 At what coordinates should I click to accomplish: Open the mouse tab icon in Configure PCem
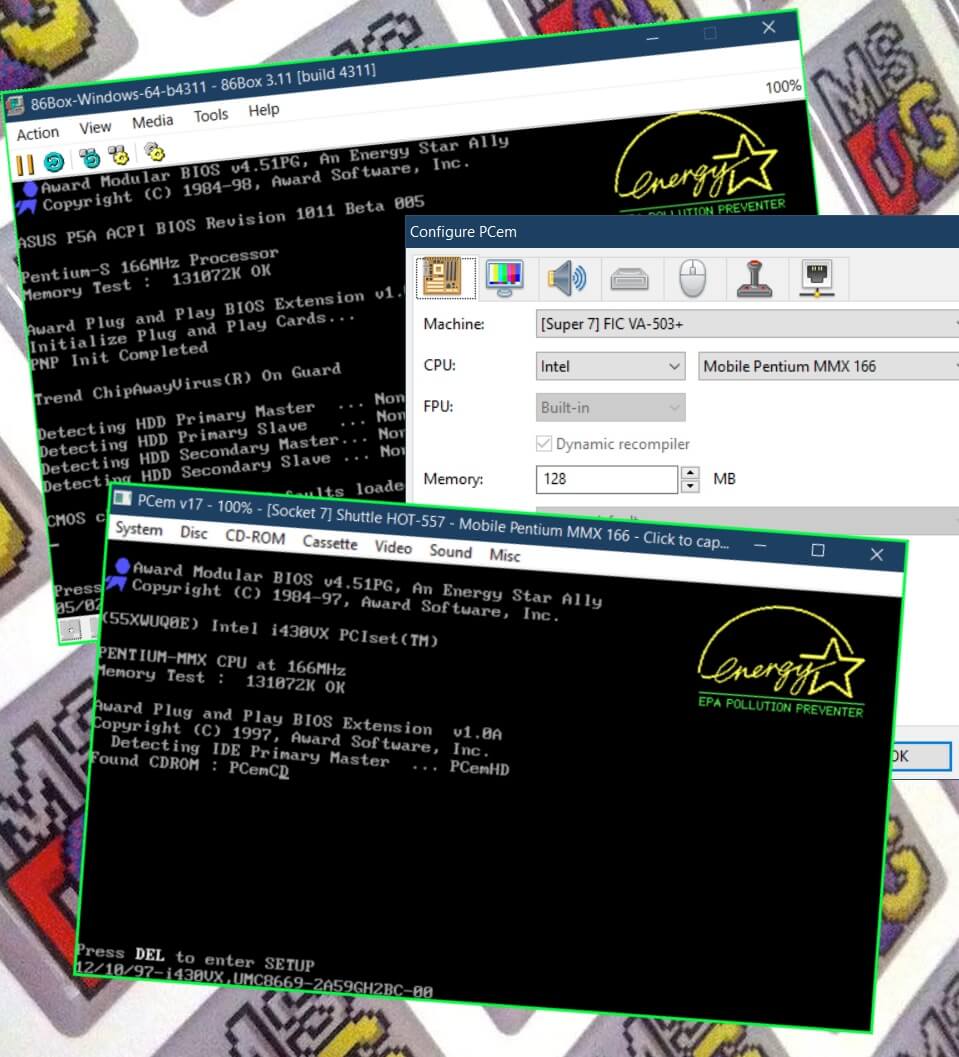(x=692, y=277)
